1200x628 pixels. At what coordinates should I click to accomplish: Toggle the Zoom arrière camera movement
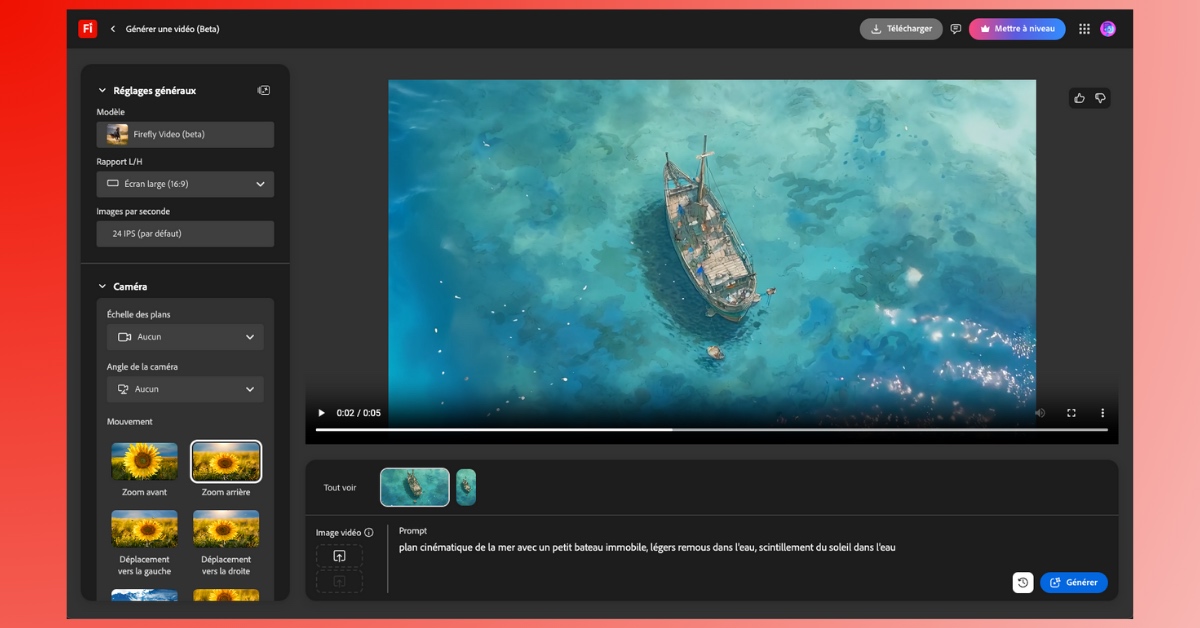226,462
